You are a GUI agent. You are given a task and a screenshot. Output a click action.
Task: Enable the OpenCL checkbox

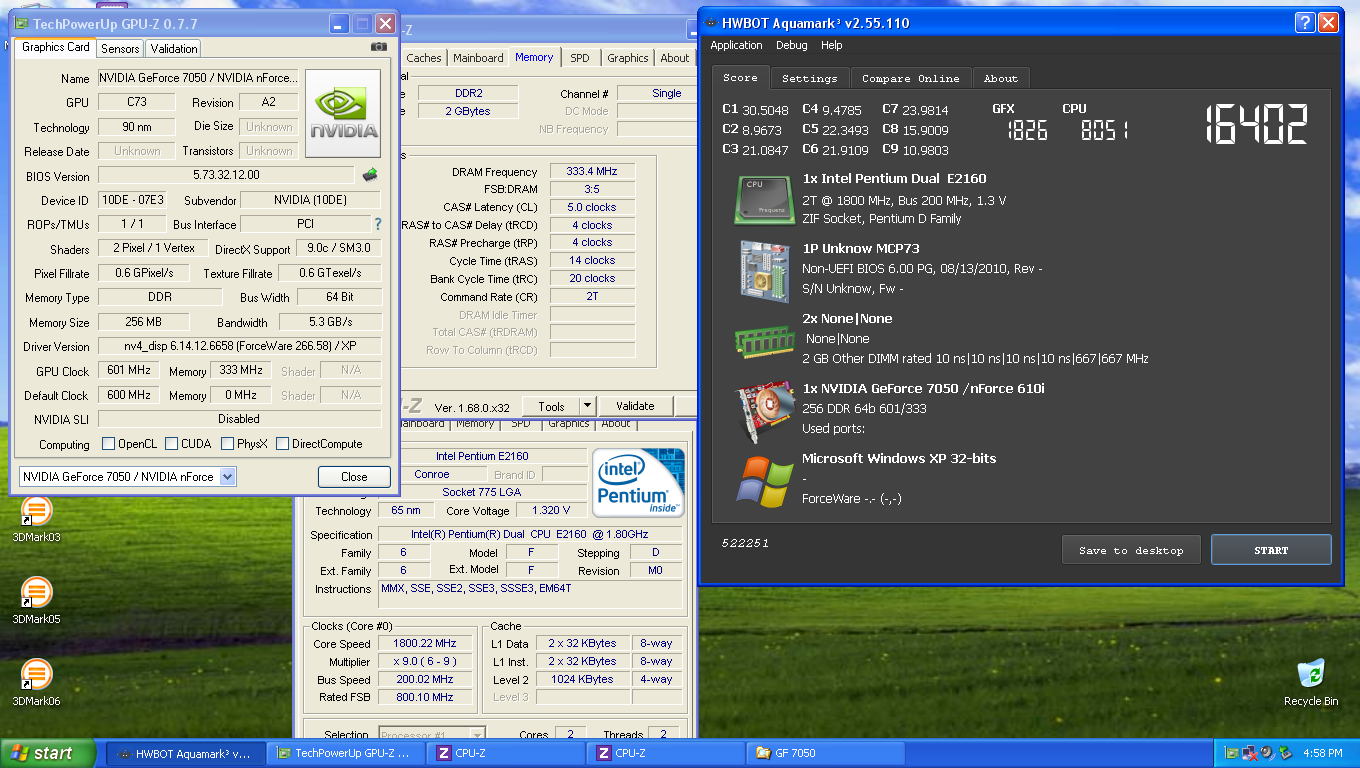point(109,444)
